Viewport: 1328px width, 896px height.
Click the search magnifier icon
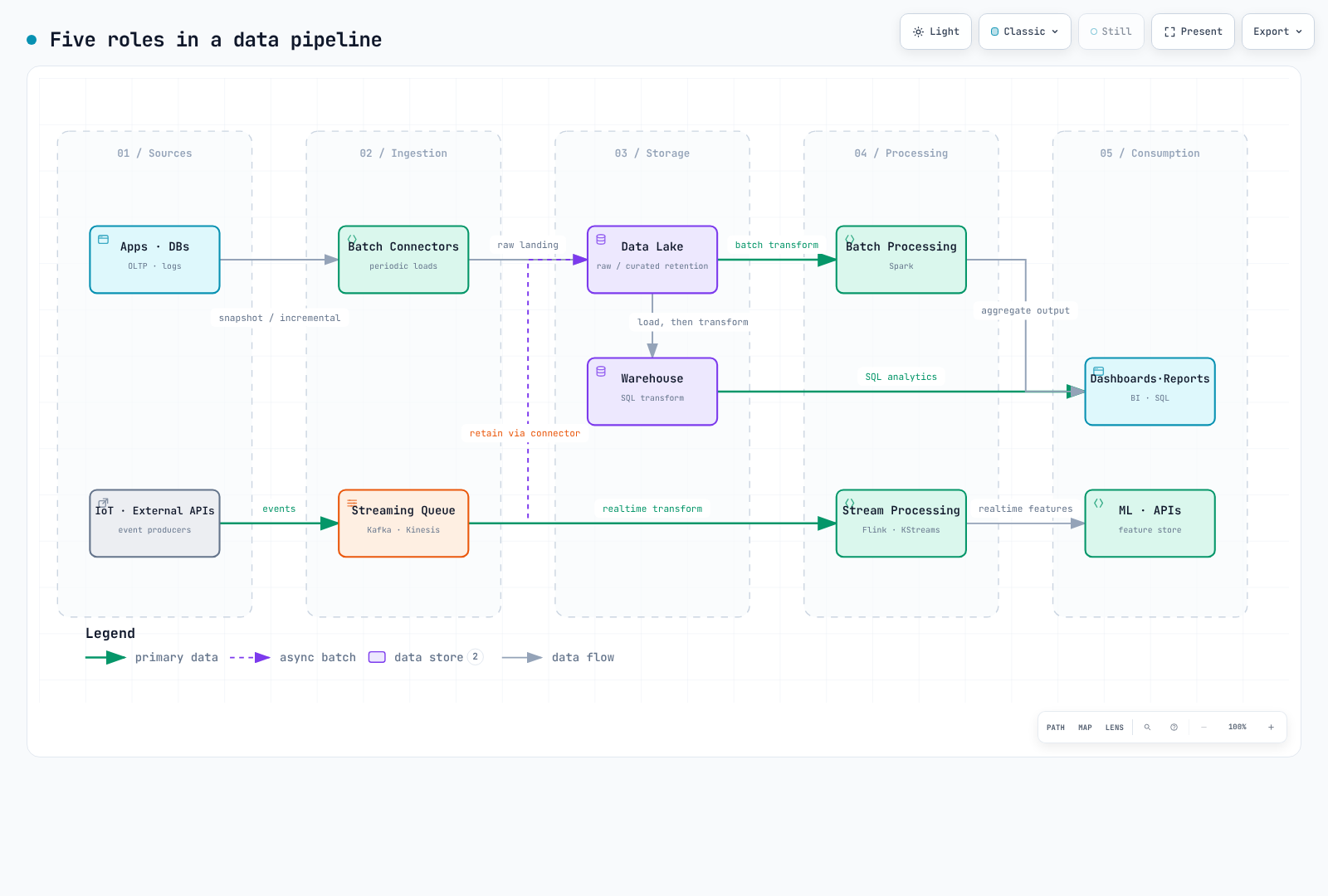click(x=1147, y=728)
